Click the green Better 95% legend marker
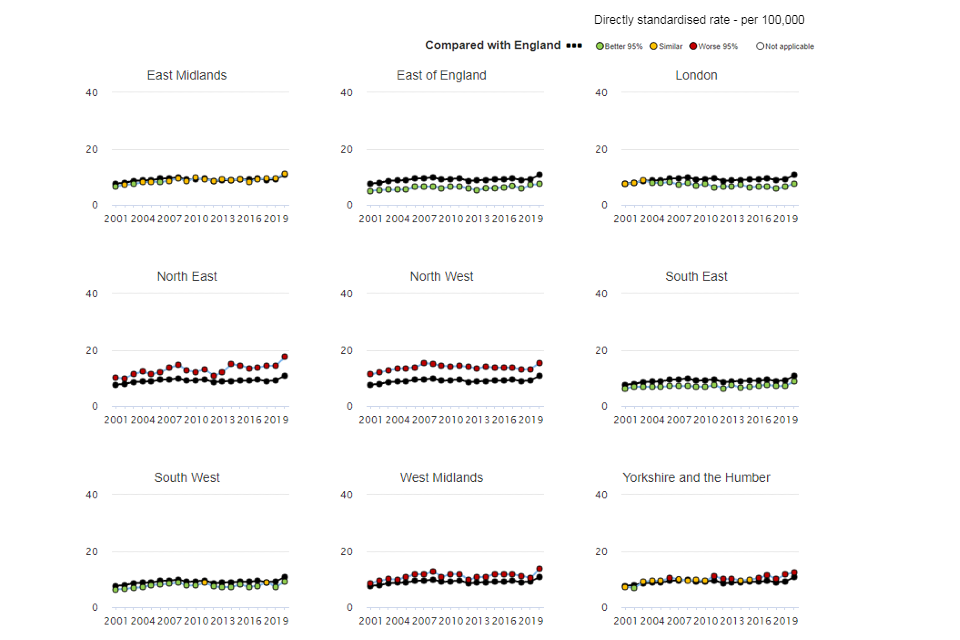The height and width of the screenshot is (640, 960). (x=600, y=46)
